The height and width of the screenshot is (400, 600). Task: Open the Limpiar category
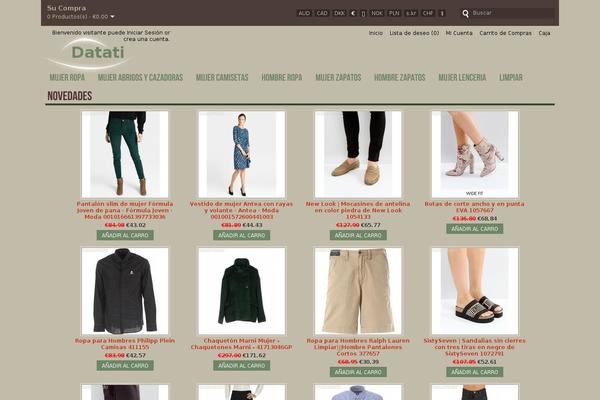511,77
